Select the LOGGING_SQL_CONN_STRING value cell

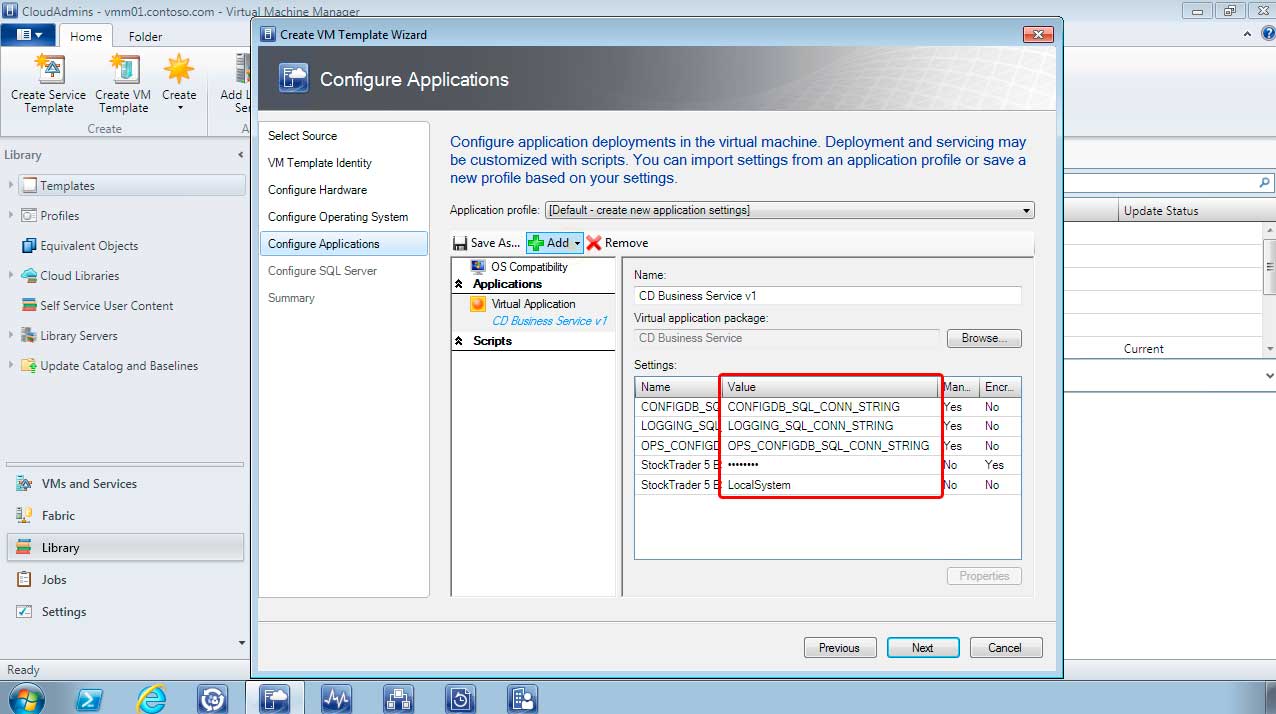pyautogui.click(x=831, y=426)
